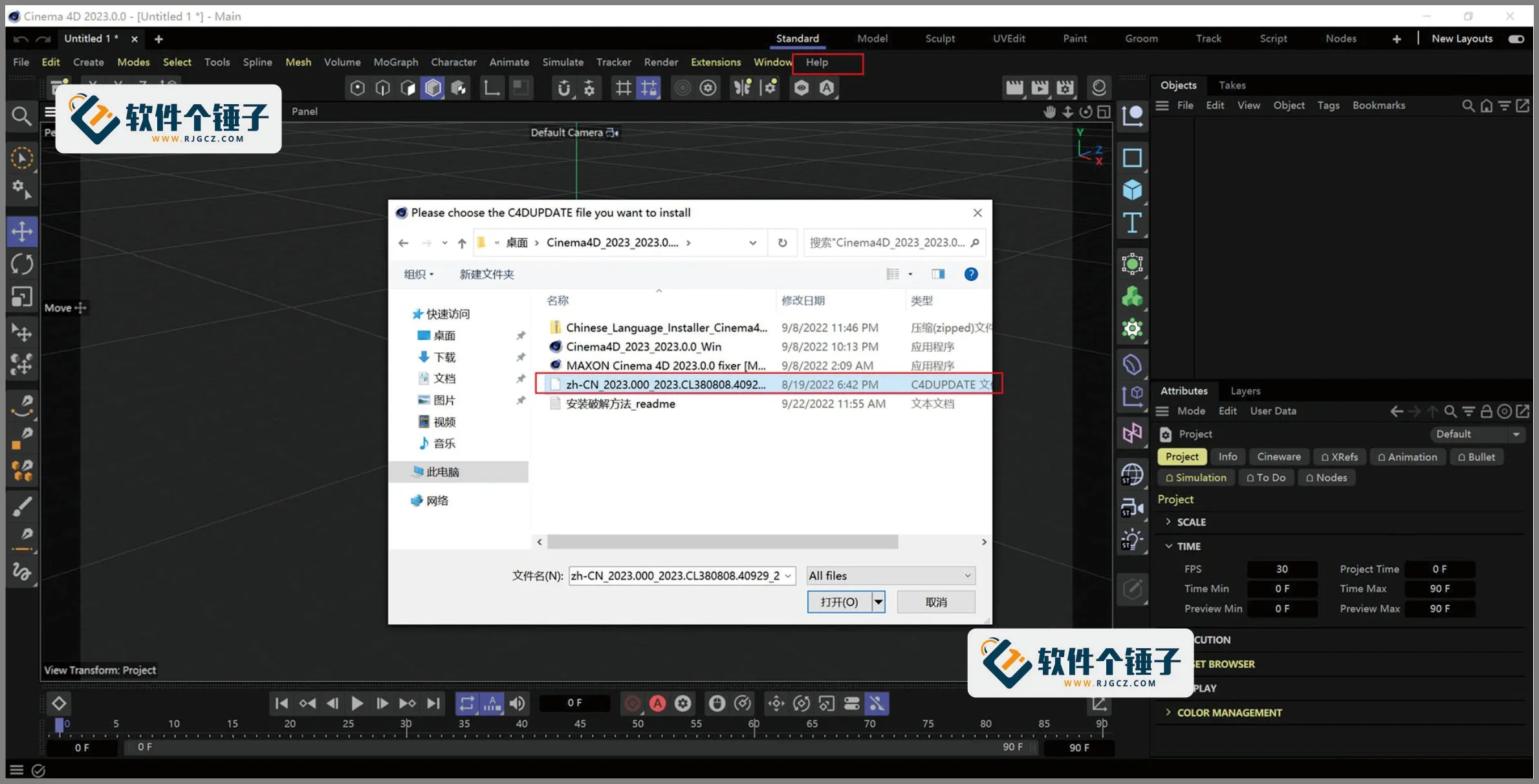Screen dimensions: 1539x784
Task: Switch to the Takes tab
Action: pyautogui.click(x=1232, y=85)
